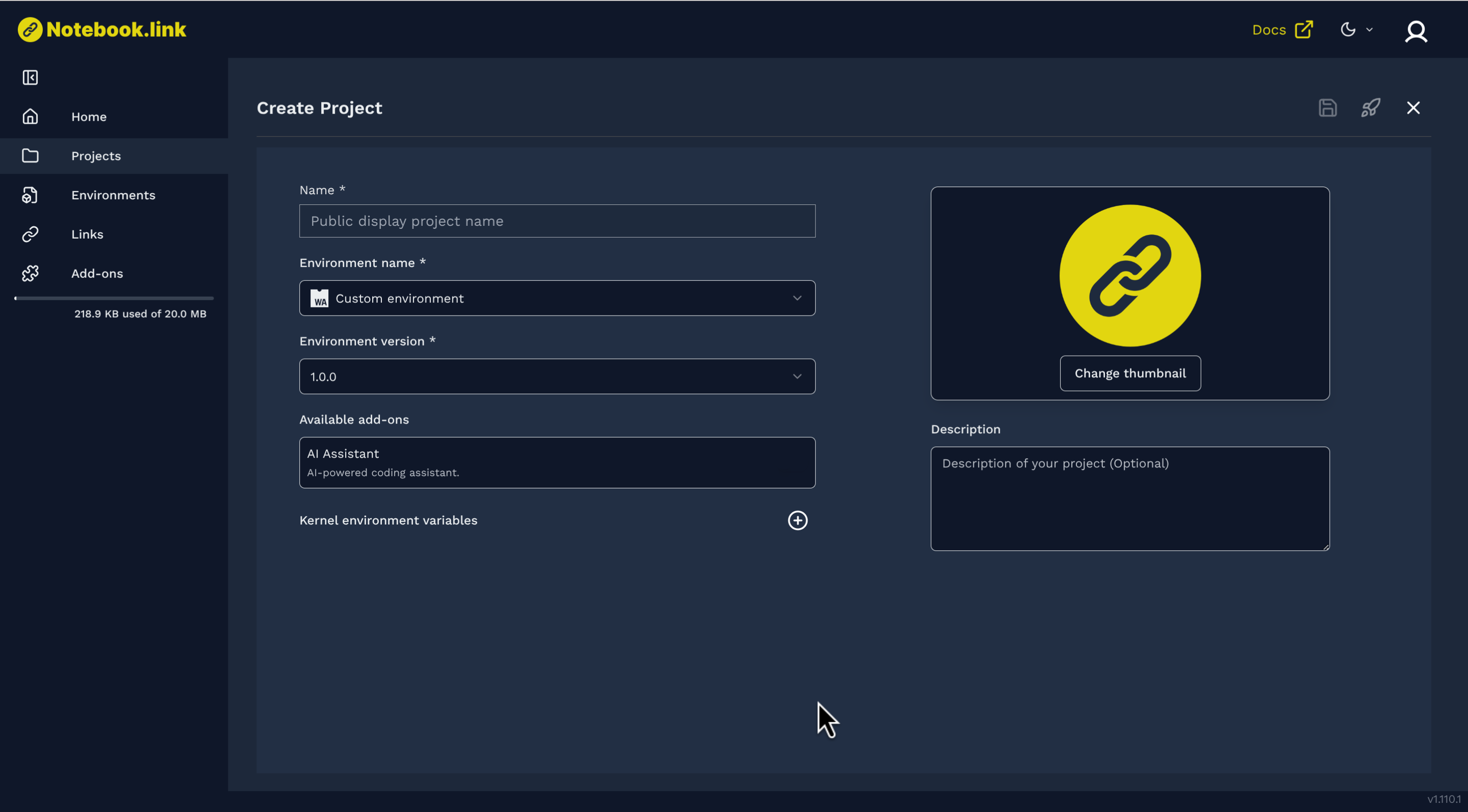Switch to the Projects section
The image size is (1468, 812).
click(x=95, y=155)
